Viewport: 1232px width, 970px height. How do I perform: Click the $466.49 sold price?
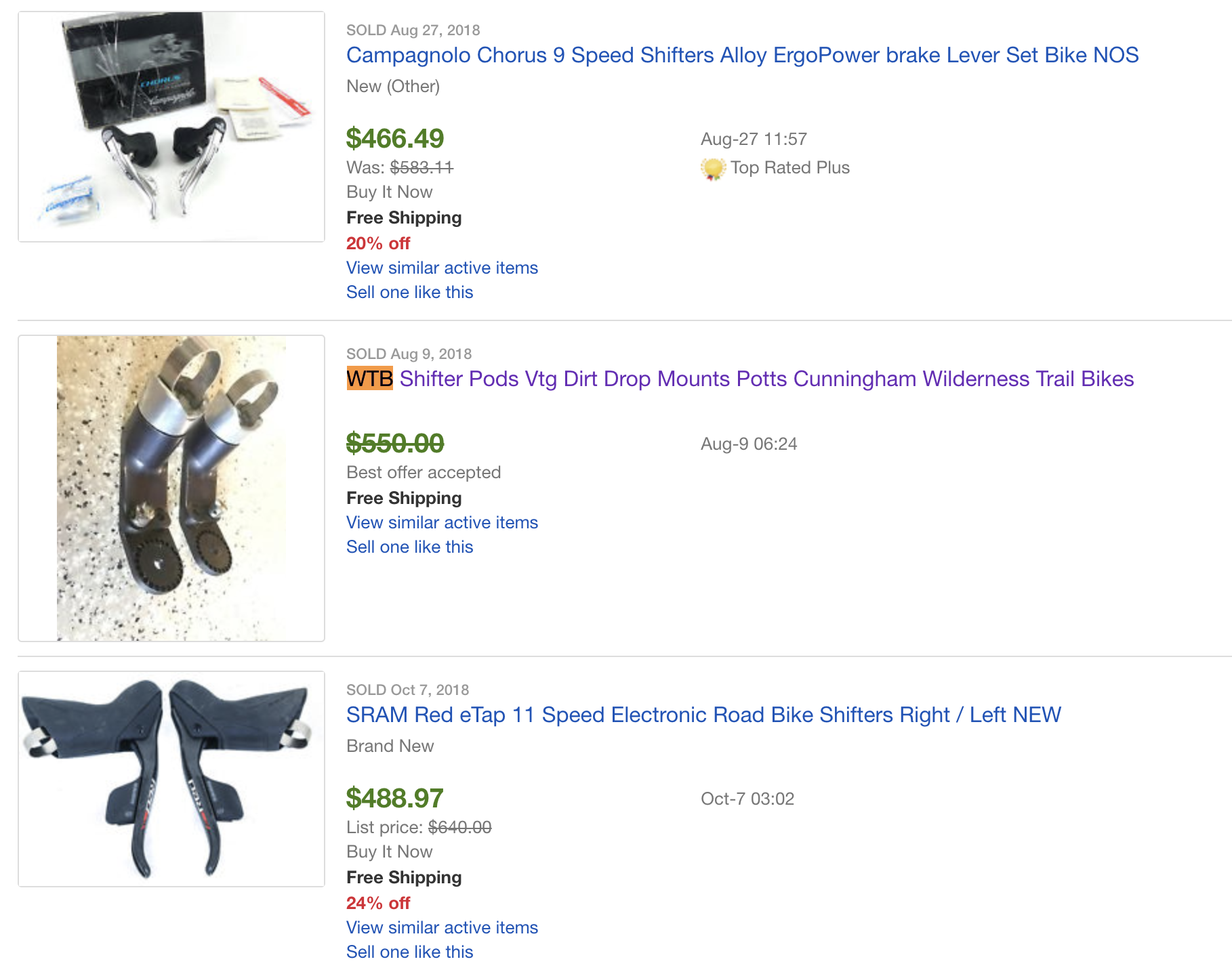pos(395,139)
